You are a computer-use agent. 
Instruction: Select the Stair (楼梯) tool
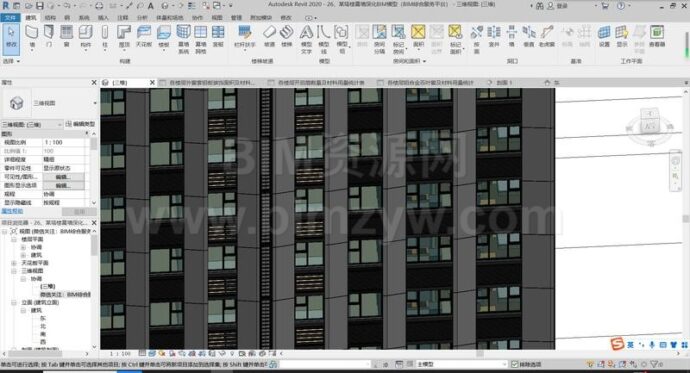coord(286,37)
